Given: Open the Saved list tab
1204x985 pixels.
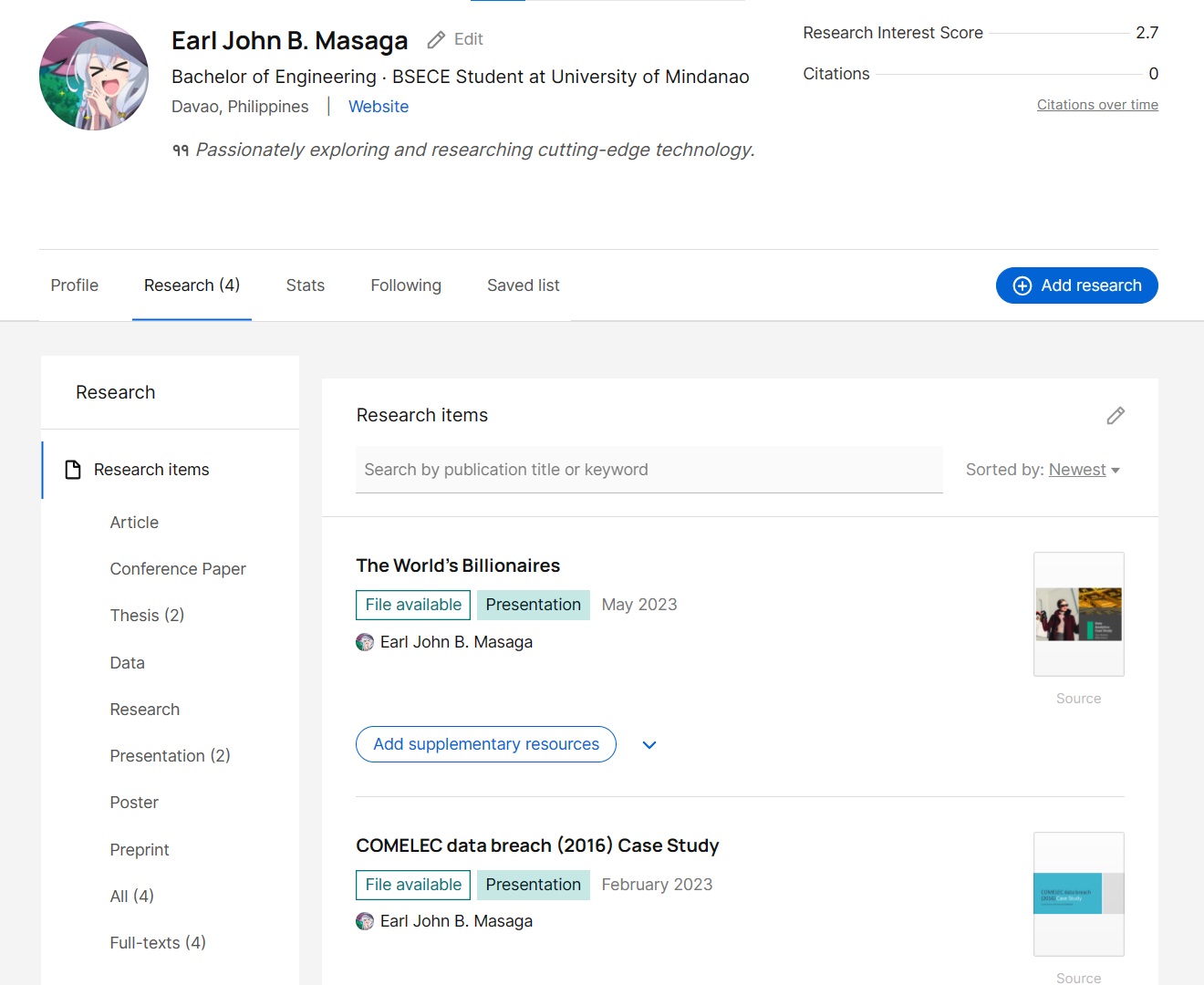Looking at the screenshot, I should point(523,285).
